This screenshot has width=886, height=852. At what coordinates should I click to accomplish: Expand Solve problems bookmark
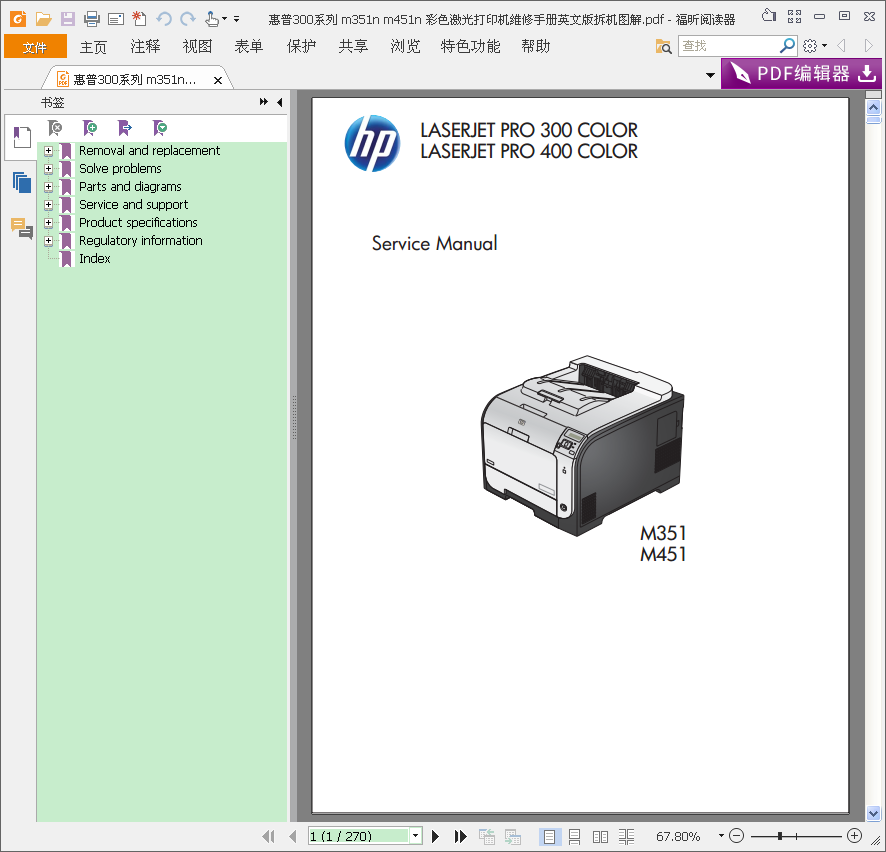(x=49, y=169)
